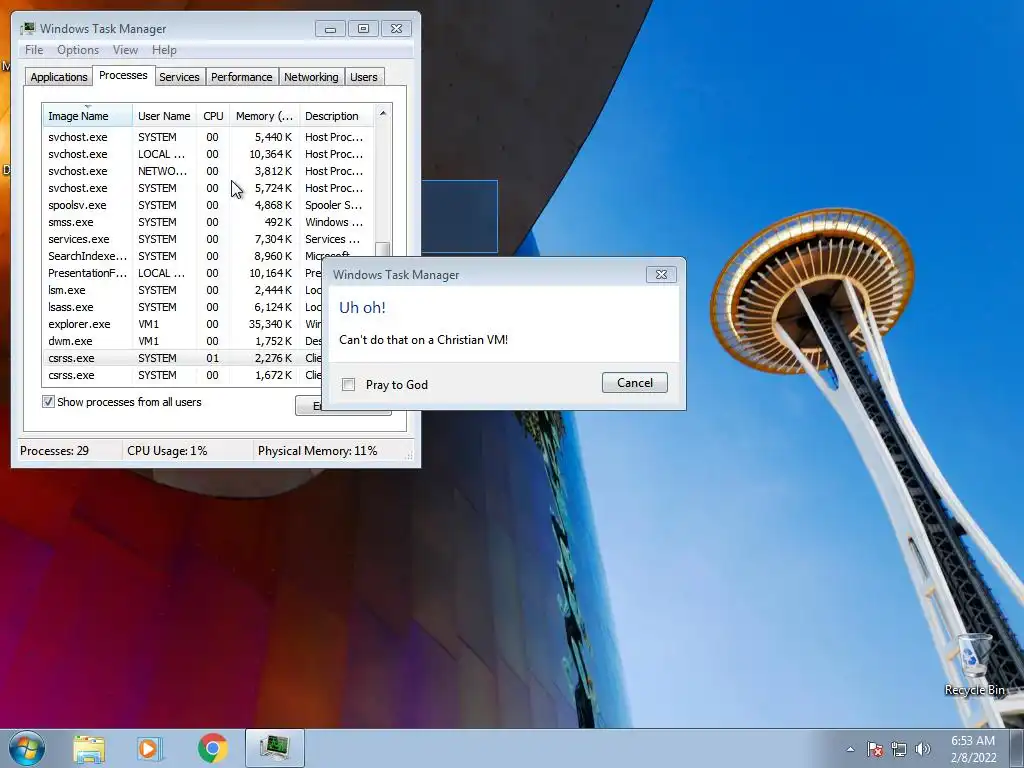Select the explorer.exe process row
Viewport: 1024px width, 768px height.
tap(183, 324)
